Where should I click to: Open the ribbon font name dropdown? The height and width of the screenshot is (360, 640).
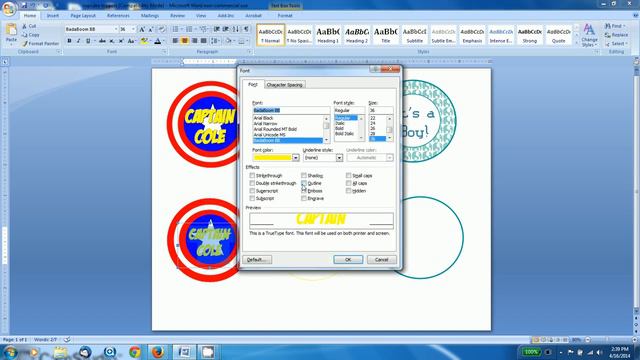pos(116,29)
